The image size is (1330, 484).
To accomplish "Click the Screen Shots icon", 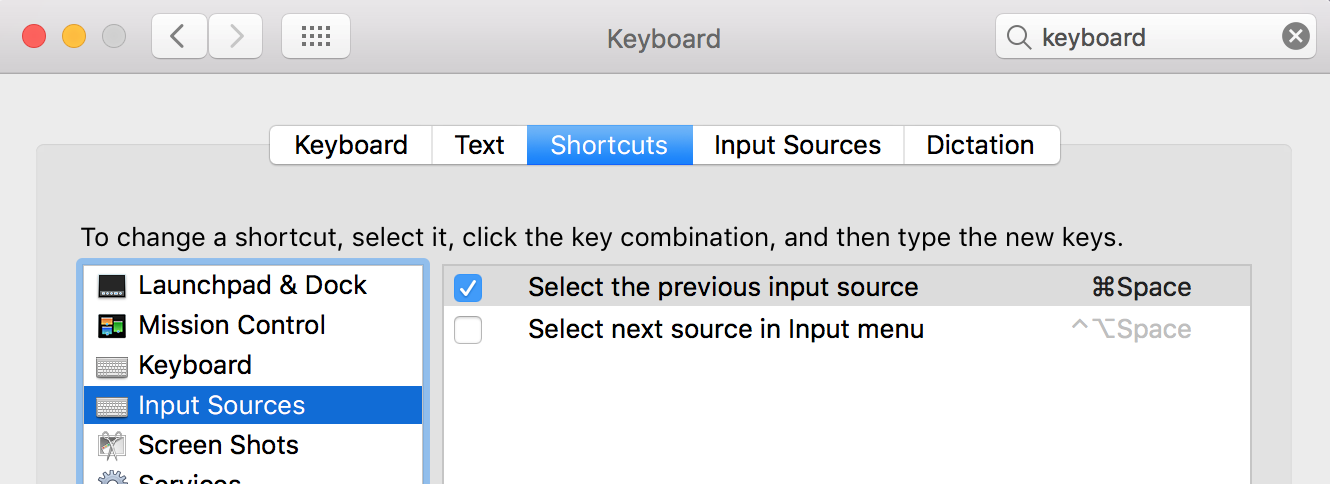I will [x=111, y=445].
